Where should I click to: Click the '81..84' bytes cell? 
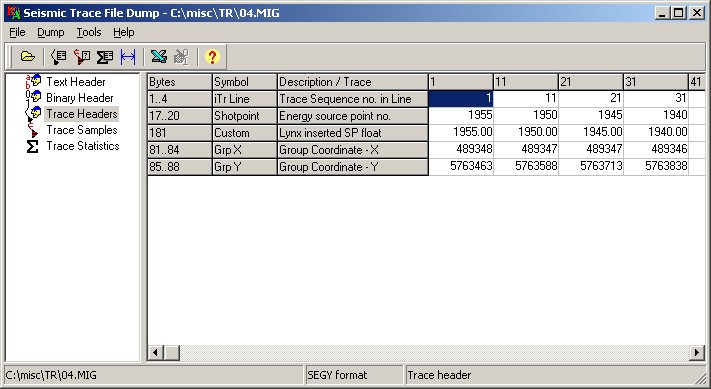point(180,150)
